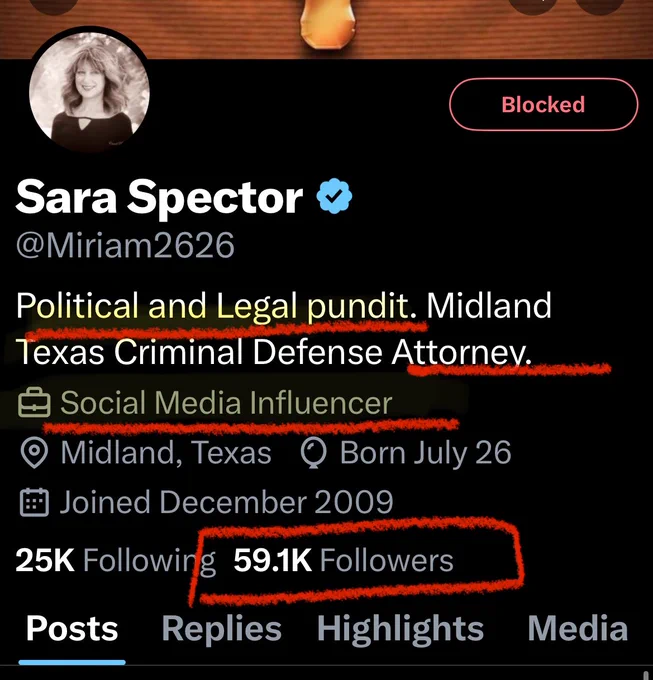Viewport: 653px width, 680px height.
Task: Click the Midland, Texas location text
Action: [166, 453]
